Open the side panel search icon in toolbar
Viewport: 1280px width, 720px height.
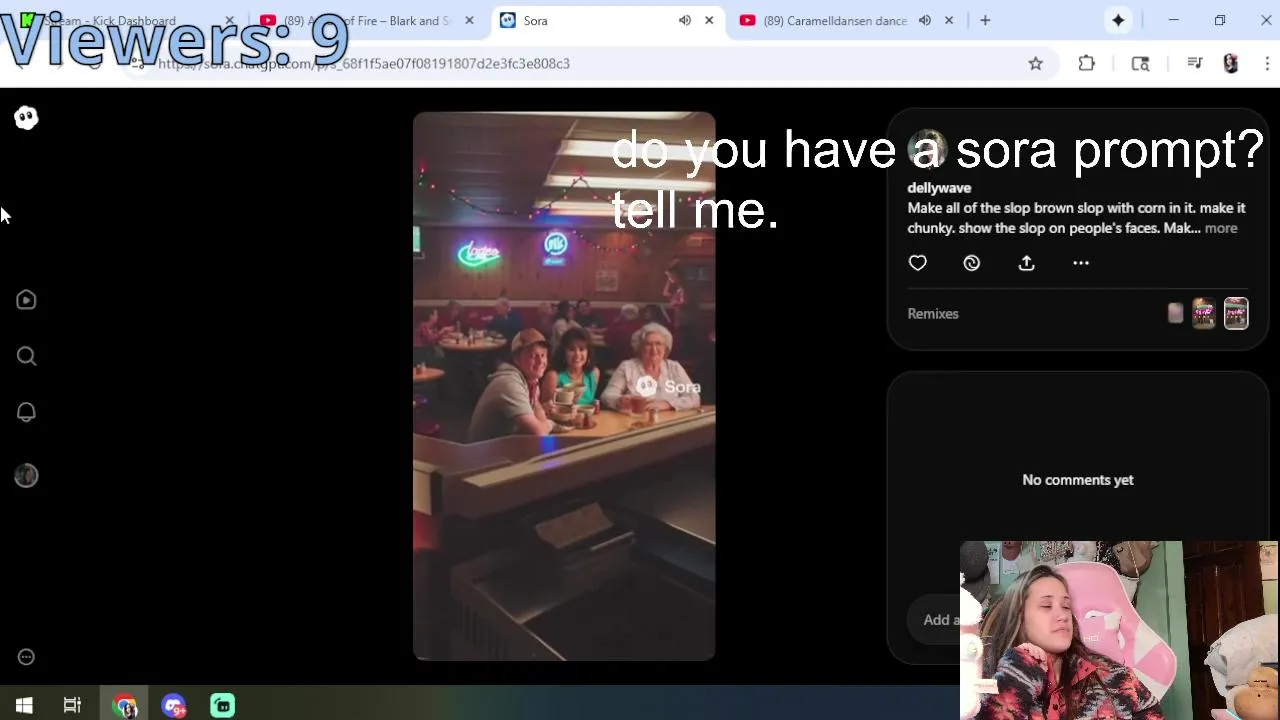(x=1140, y=63)
